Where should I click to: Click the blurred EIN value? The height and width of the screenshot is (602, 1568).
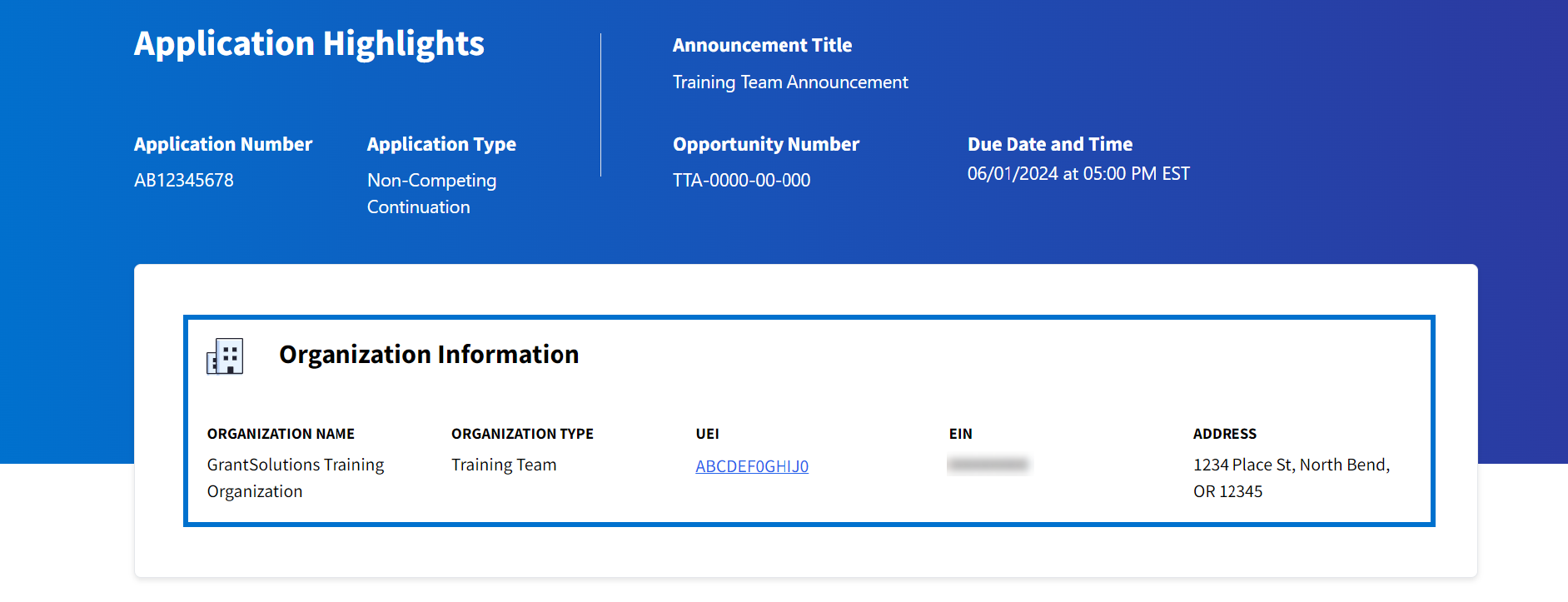(988, 465)
